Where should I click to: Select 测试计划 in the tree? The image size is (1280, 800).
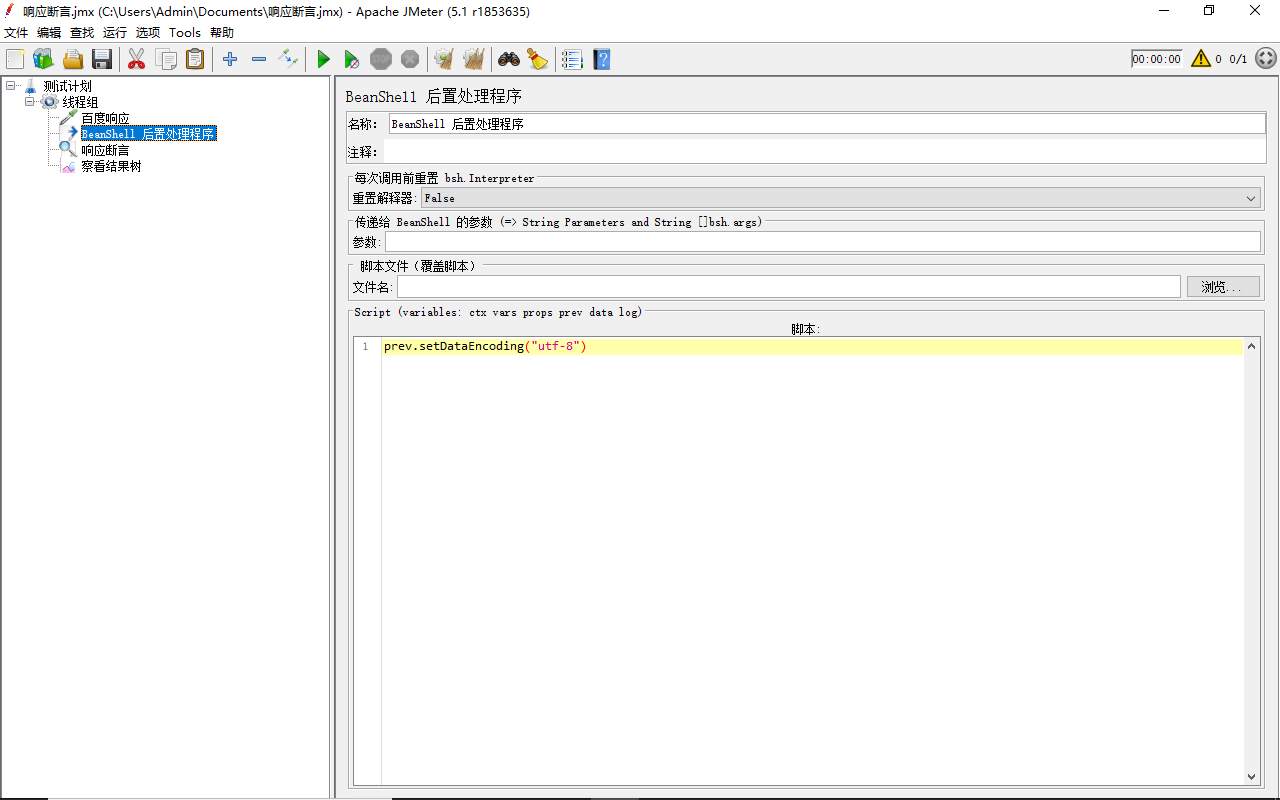(x=67, y=86)
